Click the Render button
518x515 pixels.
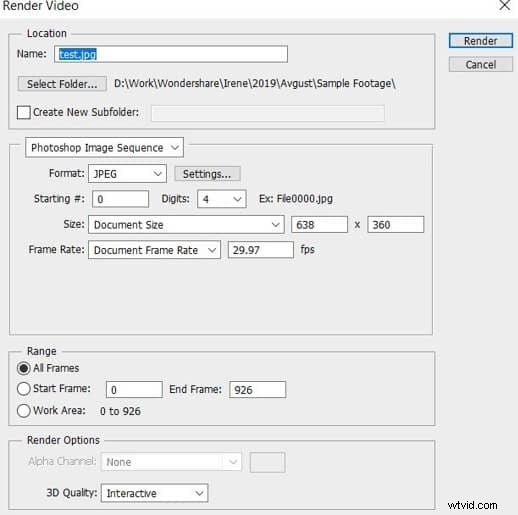[480, 41]
